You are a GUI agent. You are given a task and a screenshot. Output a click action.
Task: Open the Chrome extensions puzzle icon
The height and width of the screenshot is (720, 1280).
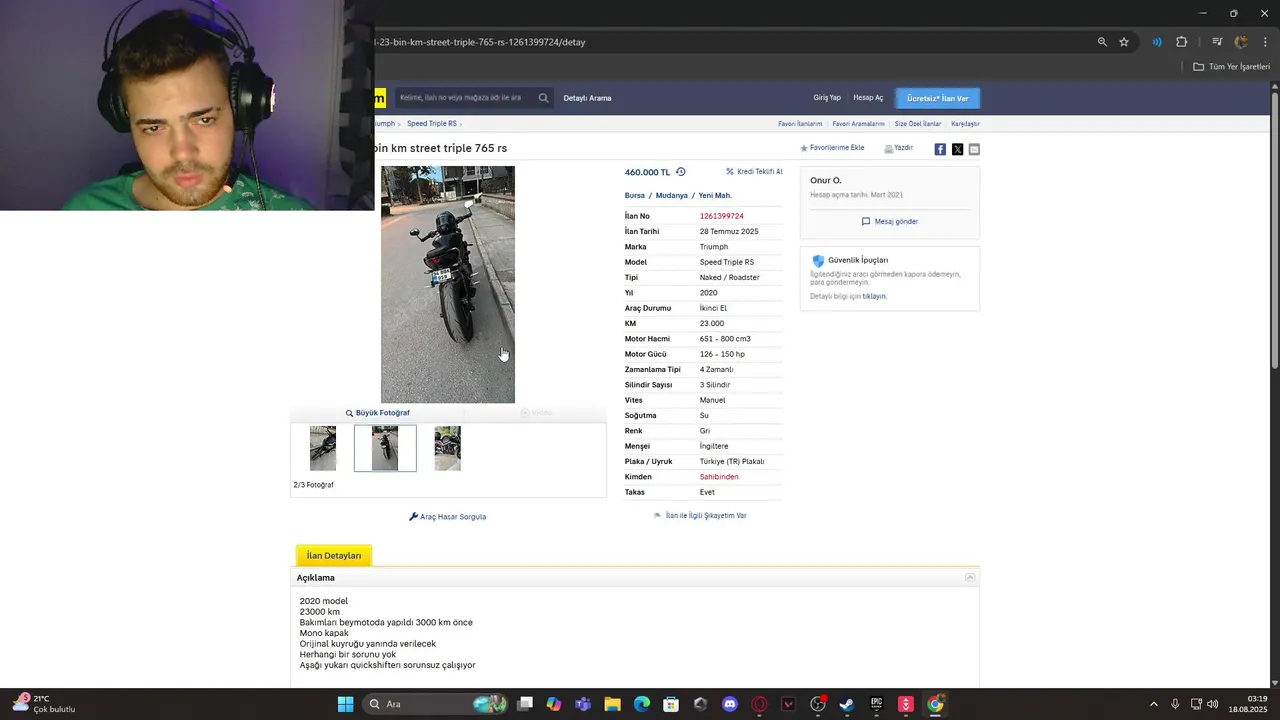click(x=1182, y=42)
